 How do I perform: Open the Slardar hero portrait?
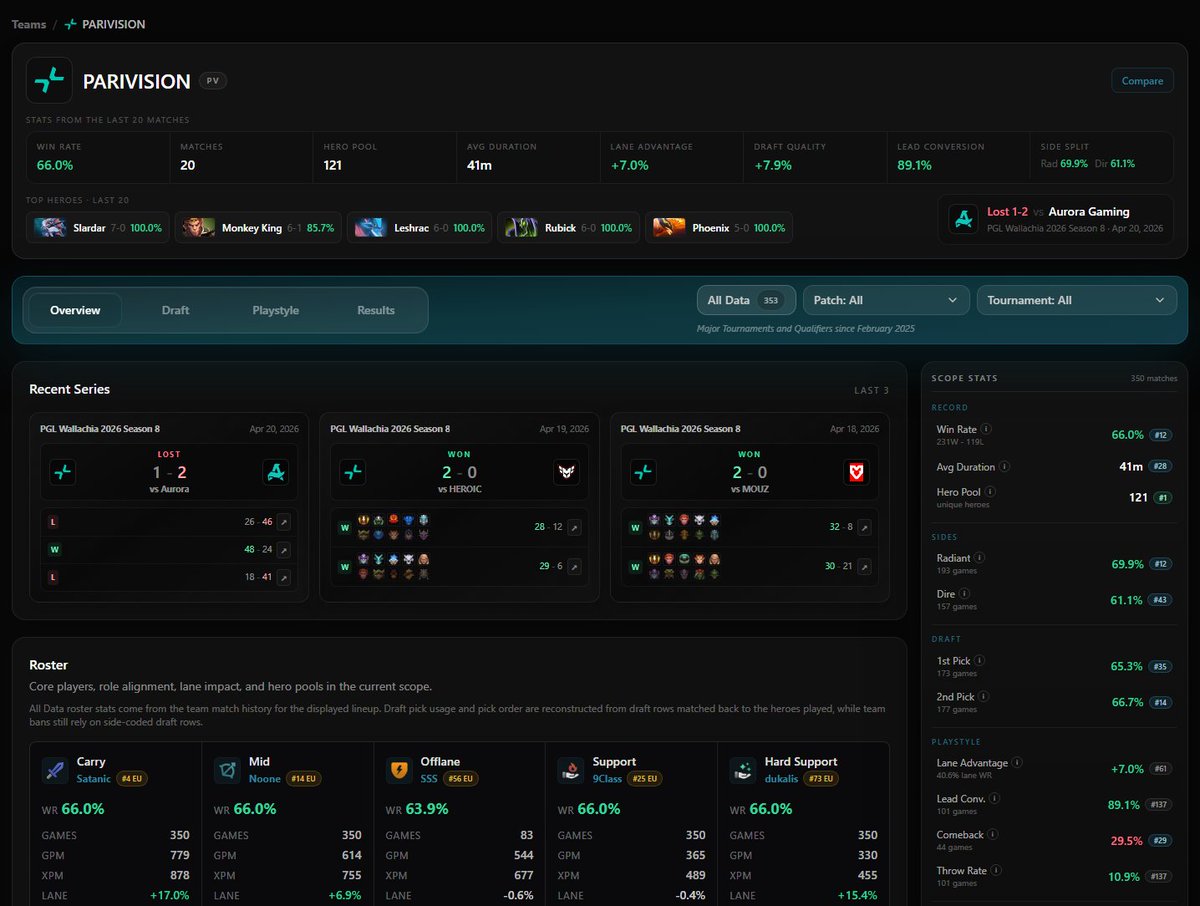pos(51,228)
